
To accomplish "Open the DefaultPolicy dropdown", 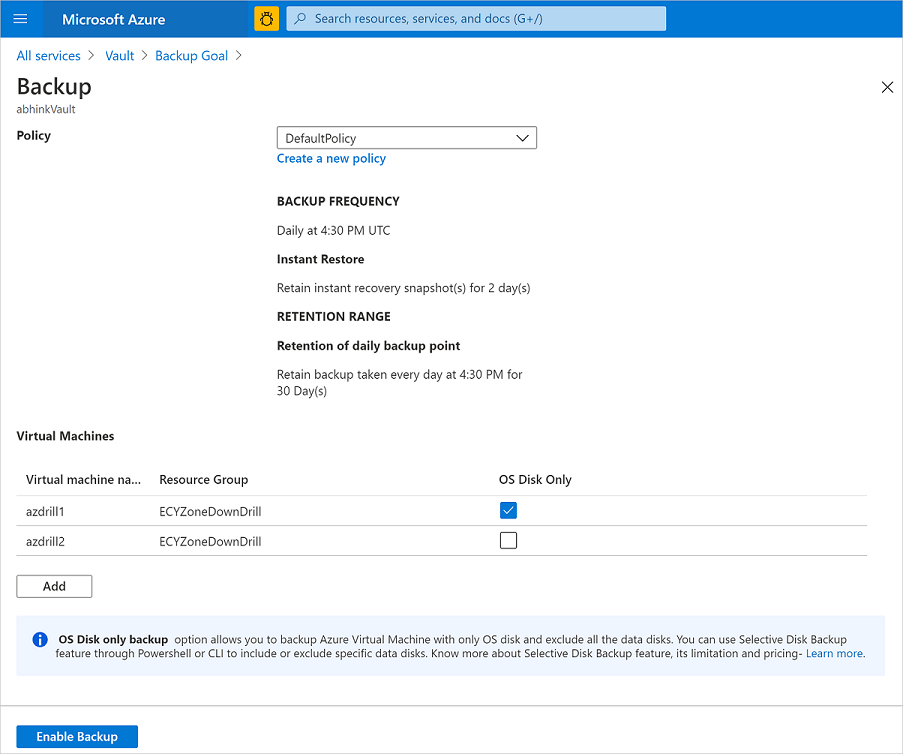I will tap(406, 137).
